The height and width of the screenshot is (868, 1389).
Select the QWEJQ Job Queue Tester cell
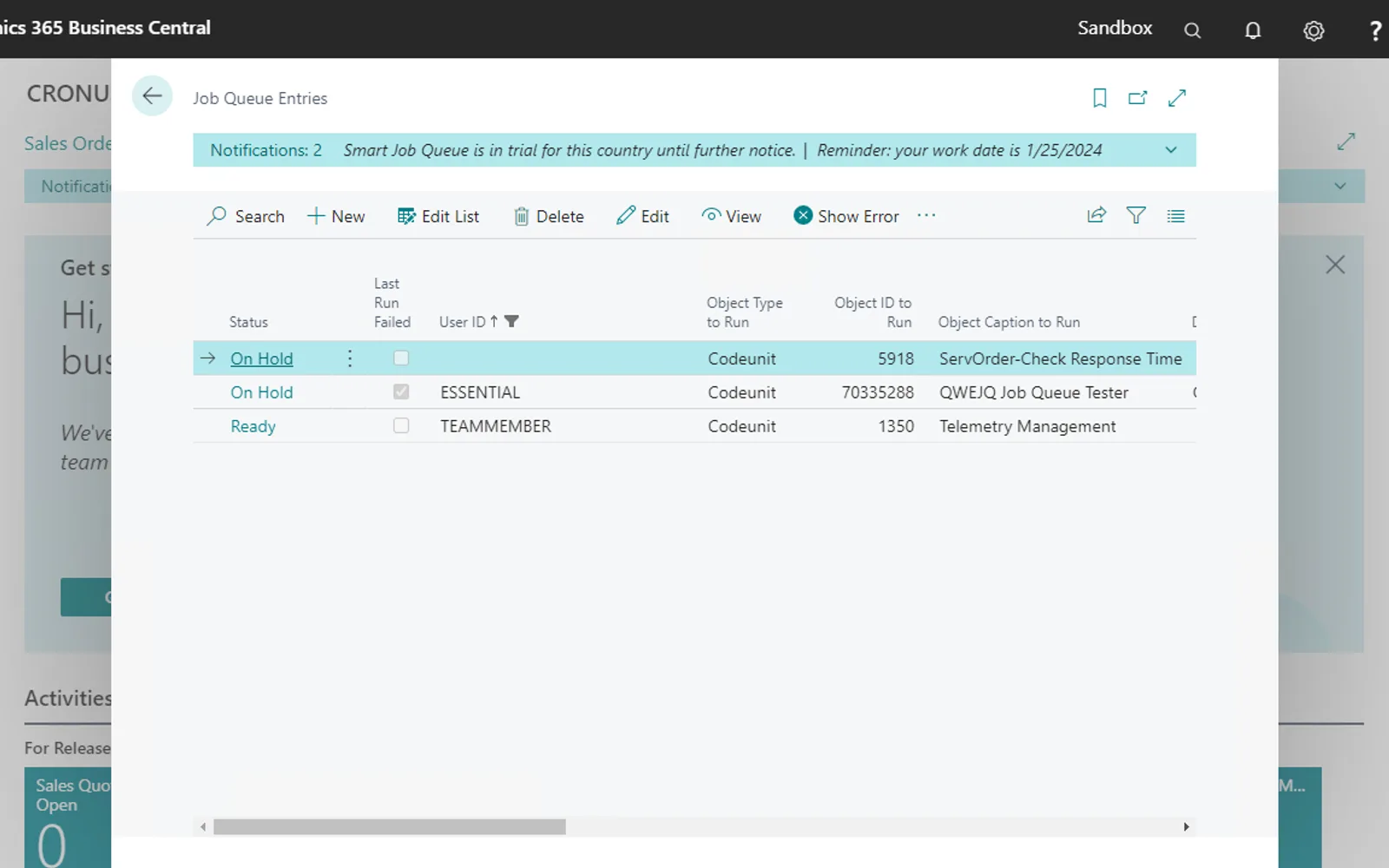click(1033, 392)
